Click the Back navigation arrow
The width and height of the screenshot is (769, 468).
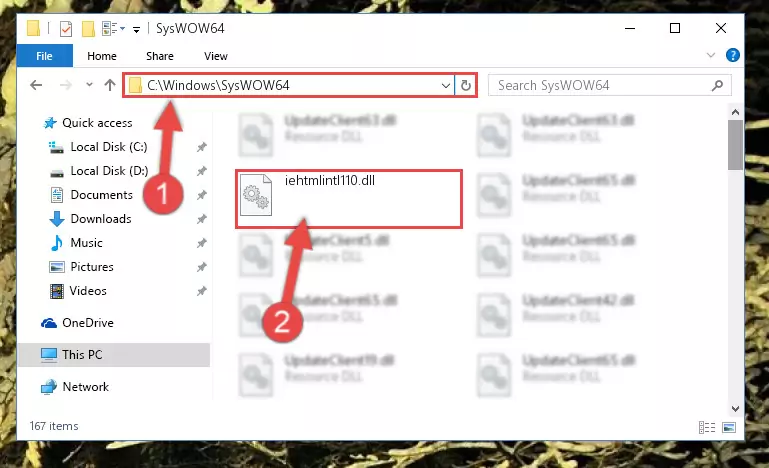click(36, 85)
